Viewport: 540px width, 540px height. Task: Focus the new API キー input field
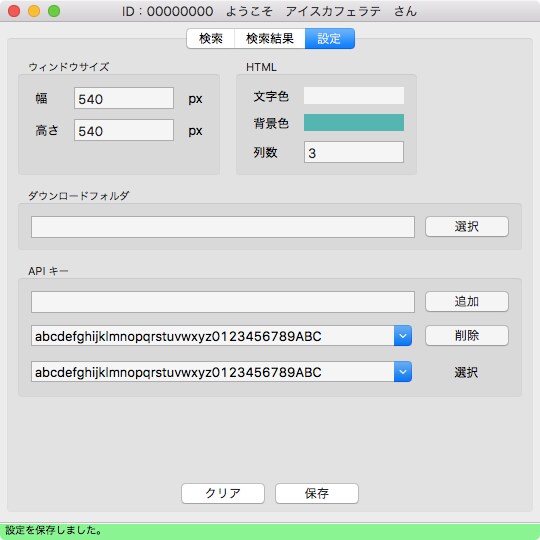(223, 302)
